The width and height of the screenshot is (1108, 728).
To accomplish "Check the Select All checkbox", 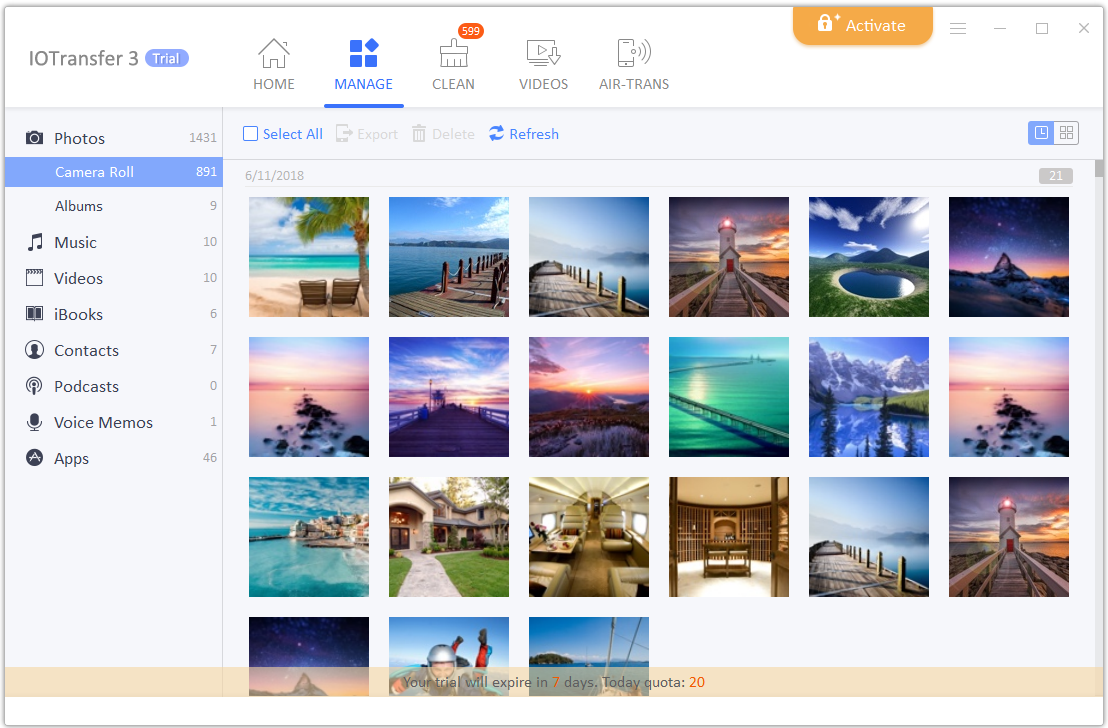I will (251, 134).
